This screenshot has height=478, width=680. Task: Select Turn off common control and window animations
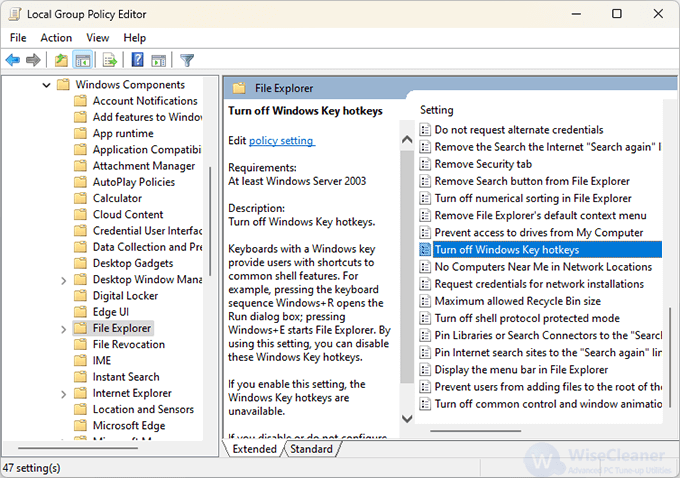point(548,404)
